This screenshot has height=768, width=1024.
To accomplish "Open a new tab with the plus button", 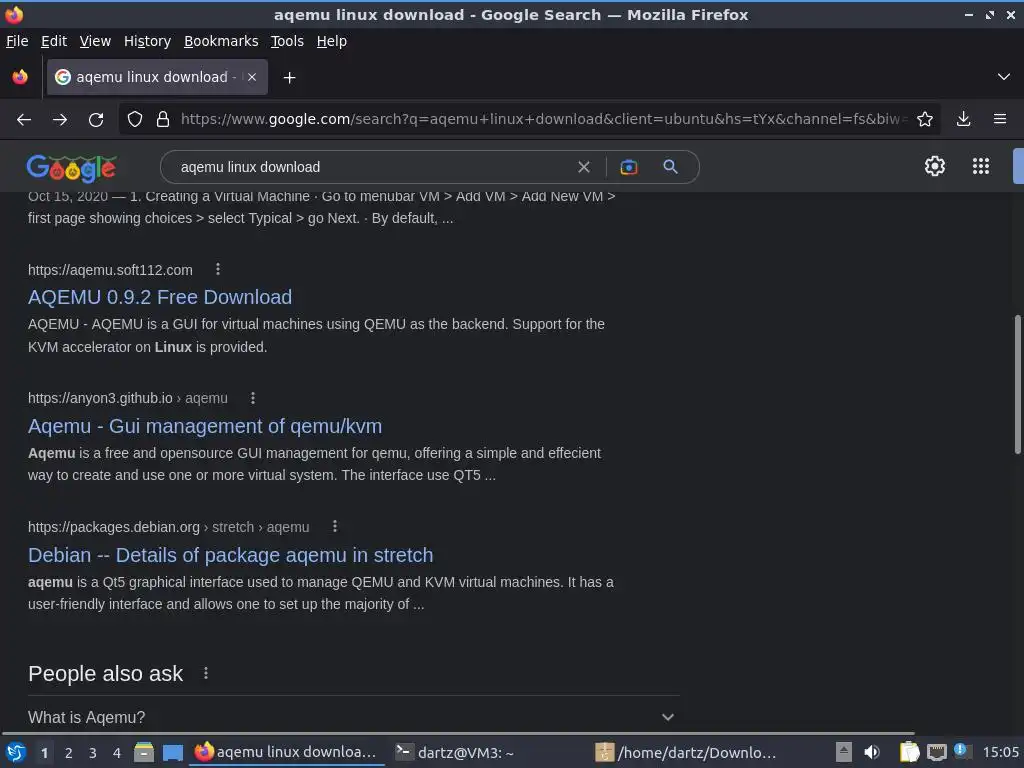I will click(289, 78).
